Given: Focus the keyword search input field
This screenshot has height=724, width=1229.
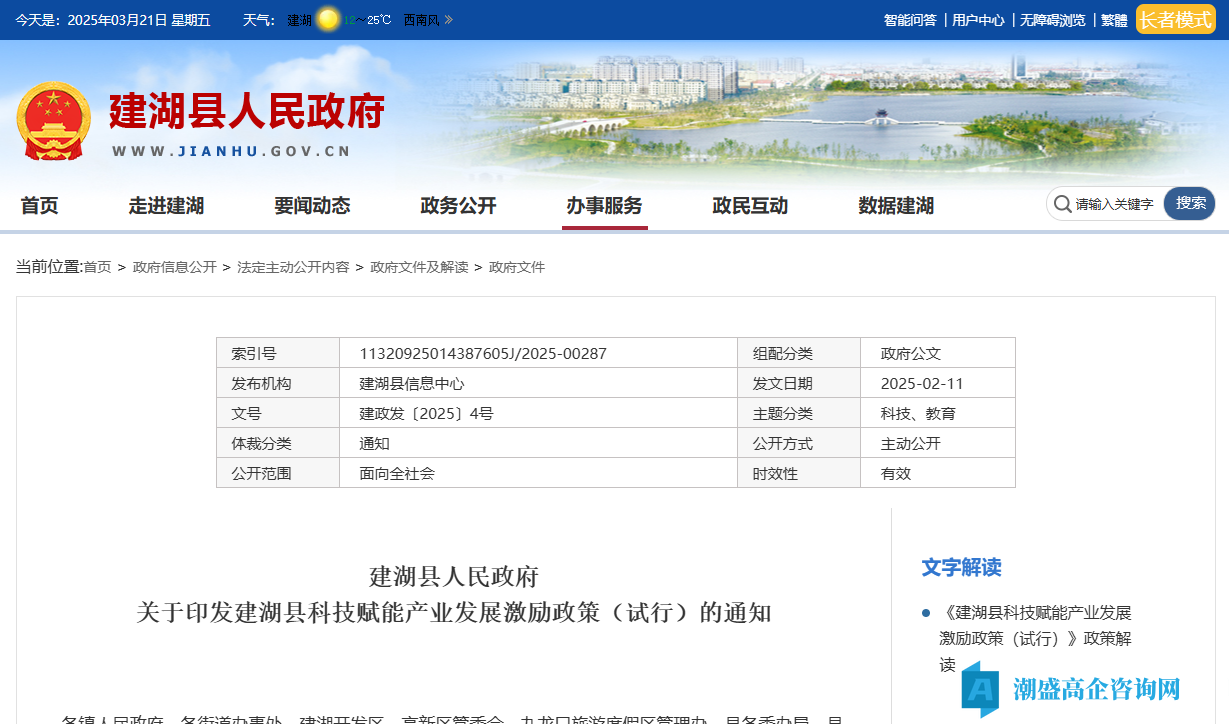Looking at the screenshot, I should (x=1115, y=204).
